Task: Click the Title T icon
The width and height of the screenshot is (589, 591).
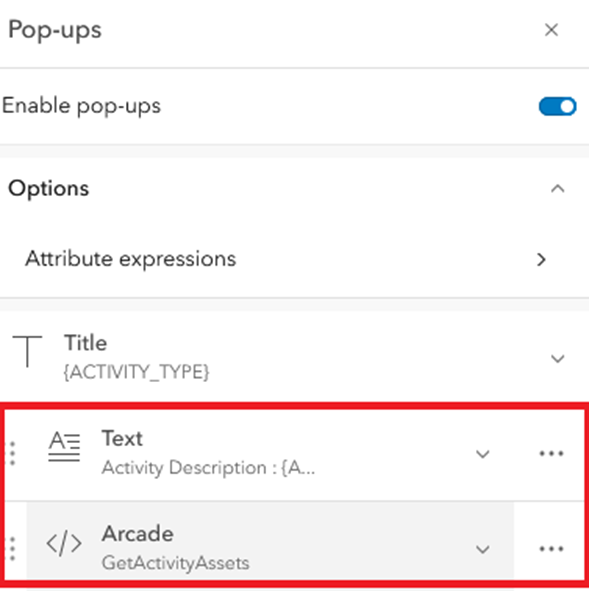Action: tap(27, 351)
